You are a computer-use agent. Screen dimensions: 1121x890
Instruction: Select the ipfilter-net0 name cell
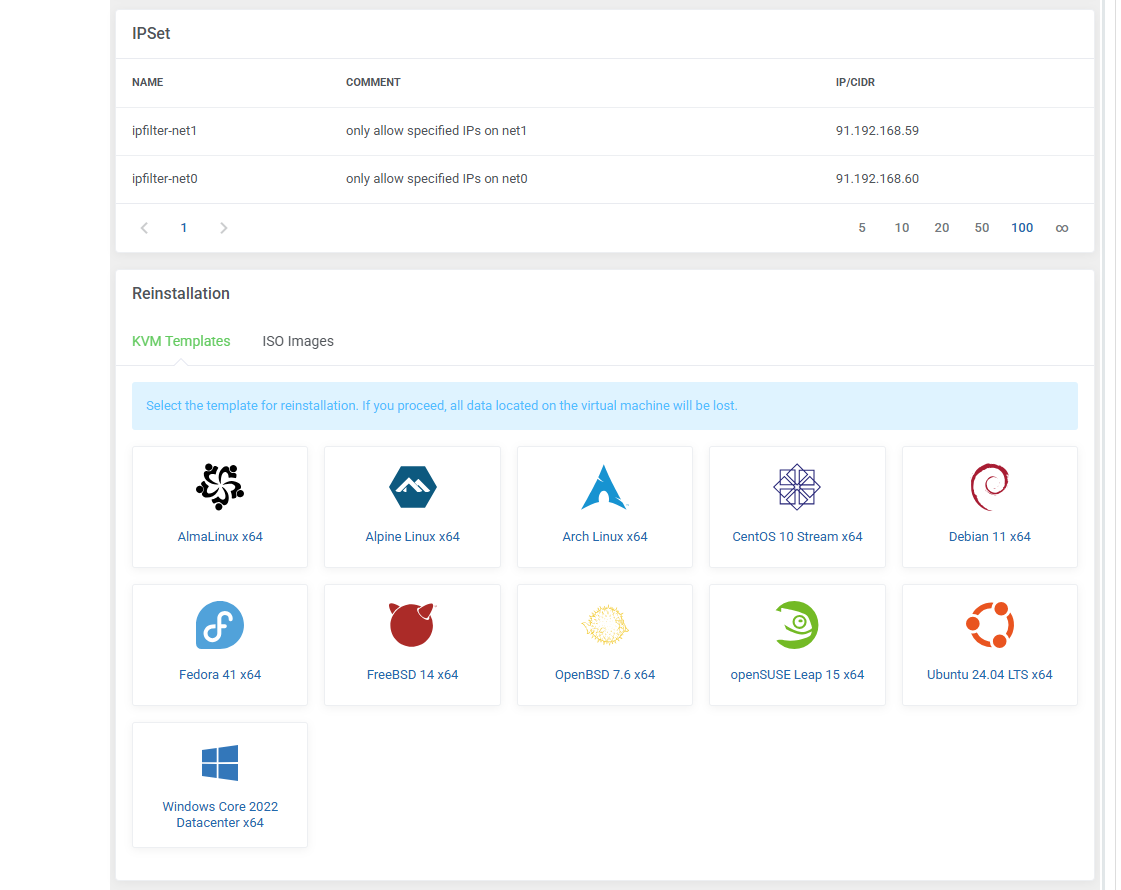click(164, 179)
